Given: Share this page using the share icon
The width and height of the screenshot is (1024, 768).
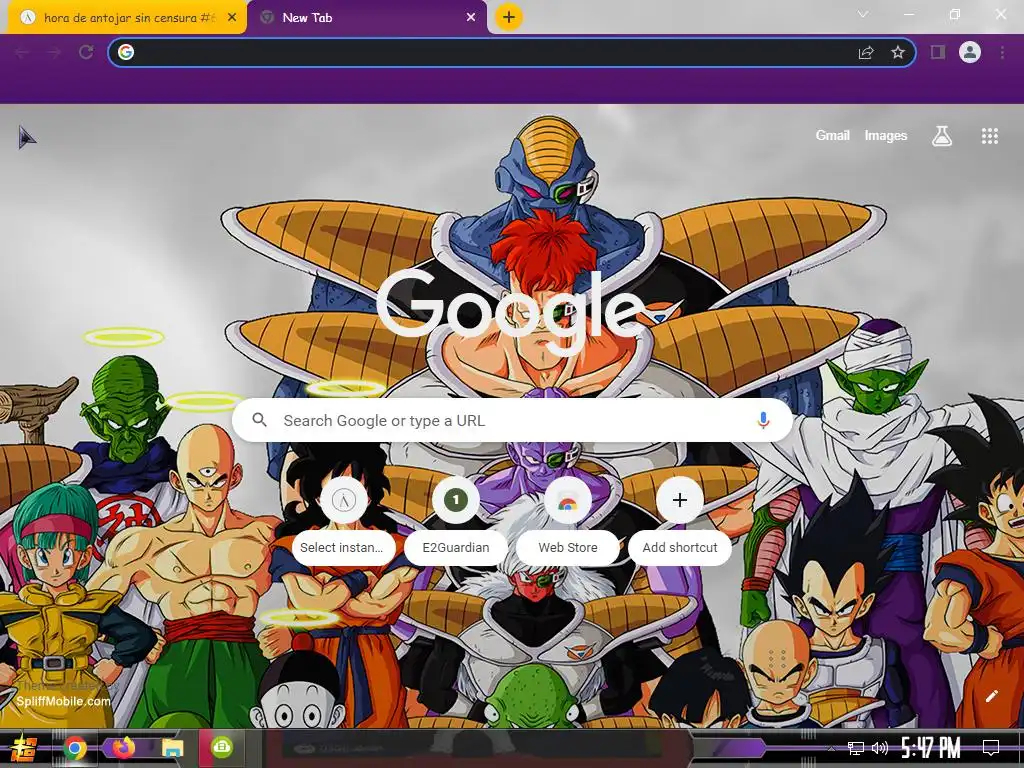Looking at the screenshot, I should click(866, 53).
